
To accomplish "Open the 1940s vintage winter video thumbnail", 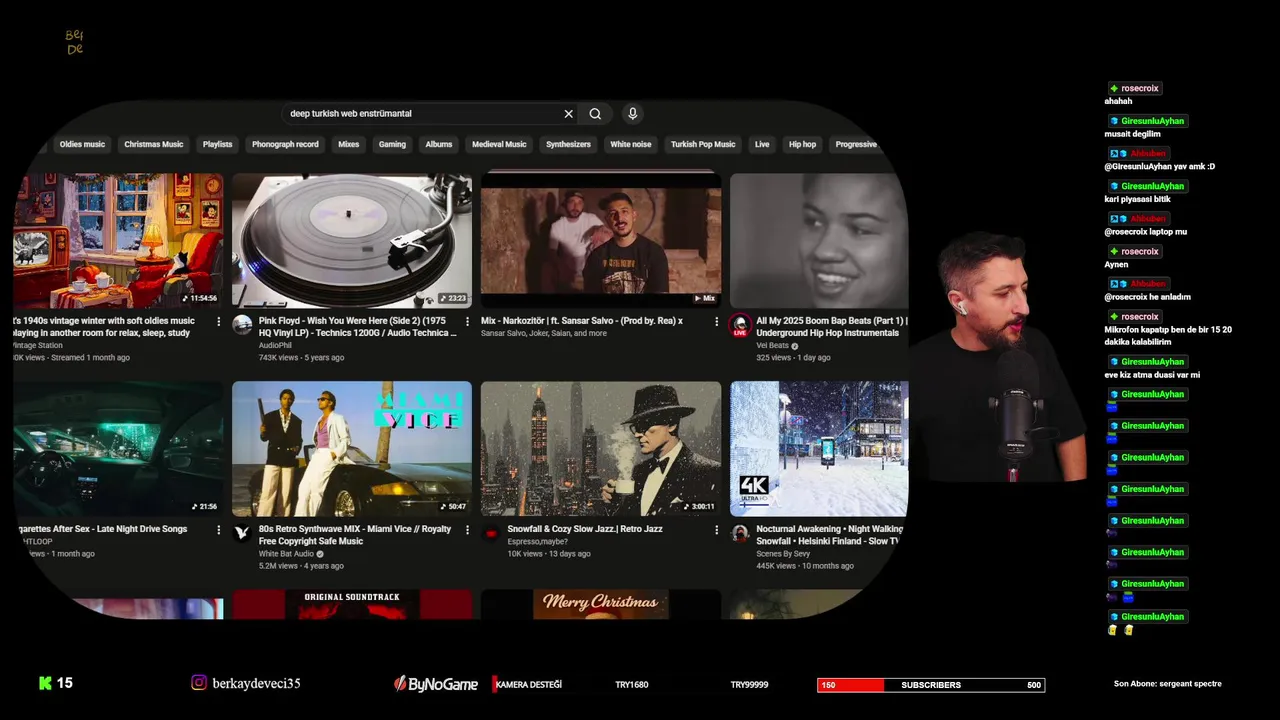I will point(118,240).
